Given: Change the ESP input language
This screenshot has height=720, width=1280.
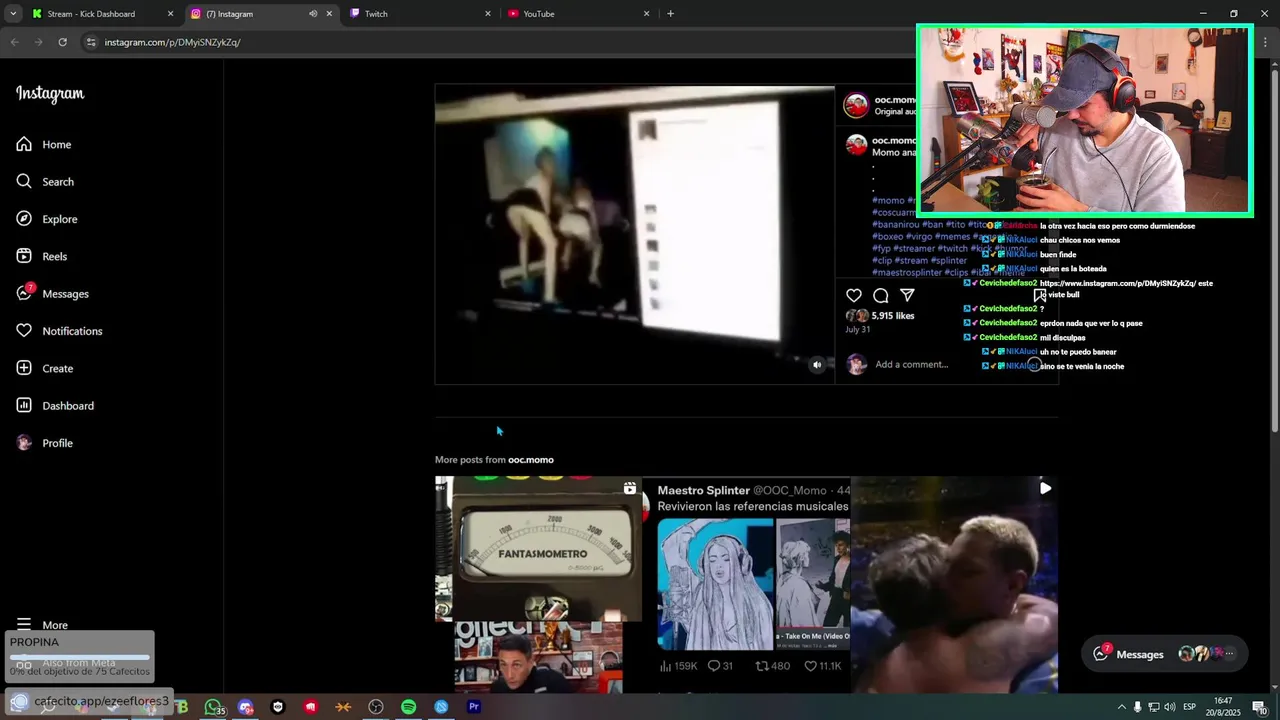Looking at the screenshot, I should pos(1190,707).
